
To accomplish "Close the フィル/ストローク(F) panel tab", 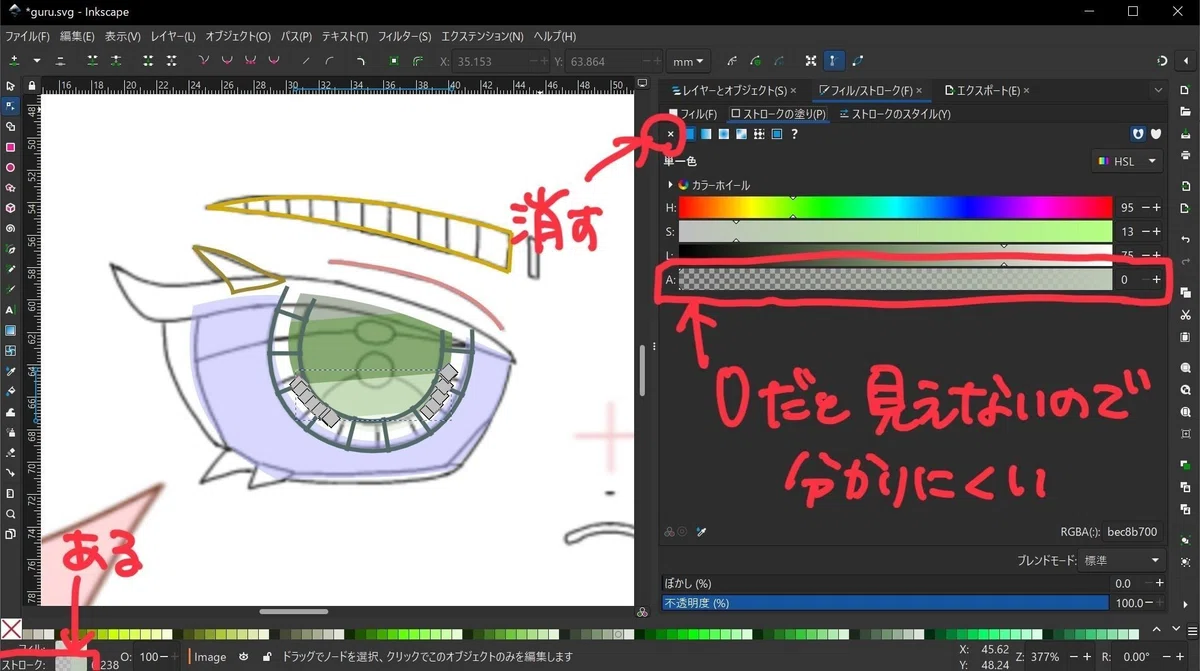I will coord(919,91).
